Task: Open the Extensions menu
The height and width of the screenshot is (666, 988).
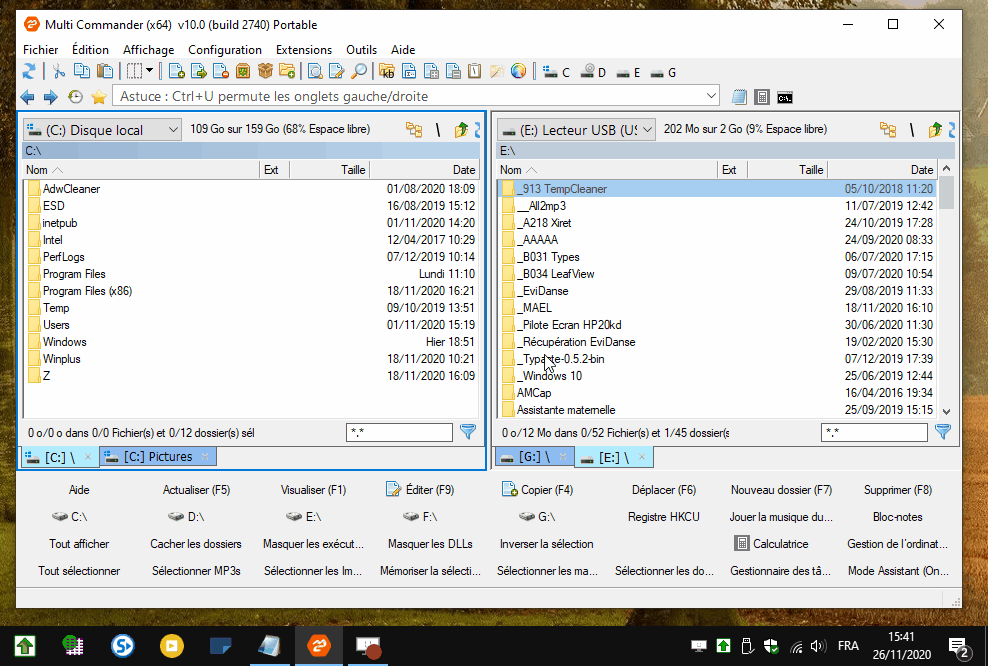Action: [304, 50]
